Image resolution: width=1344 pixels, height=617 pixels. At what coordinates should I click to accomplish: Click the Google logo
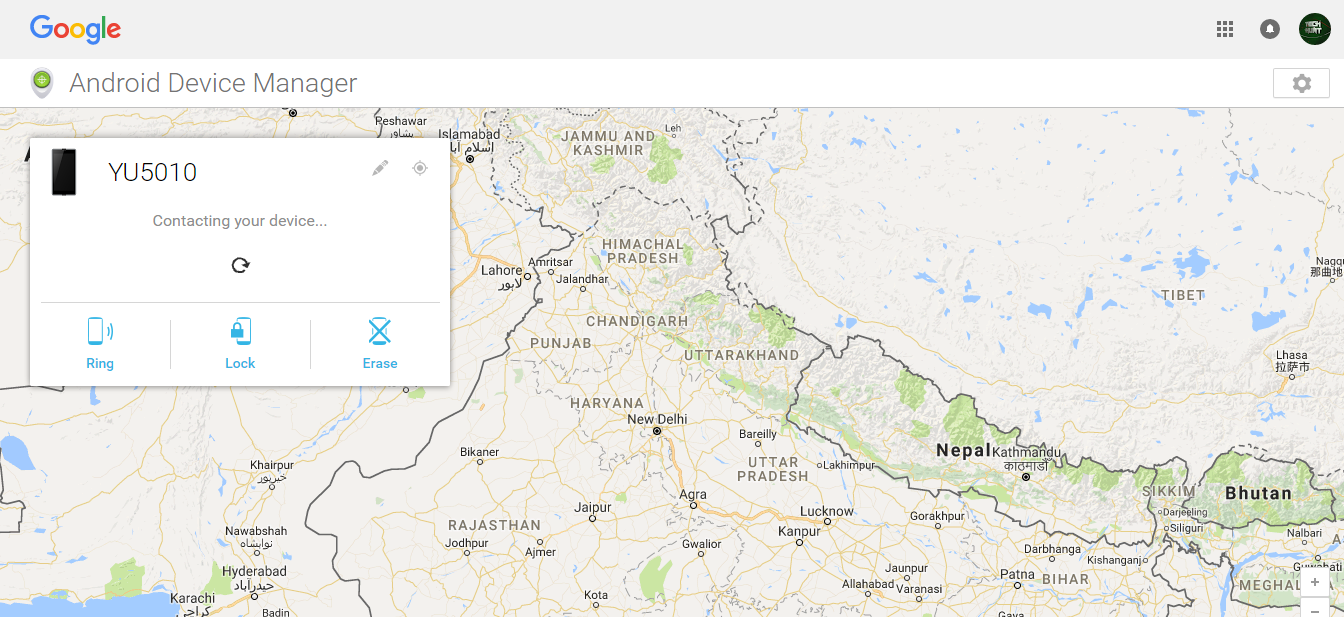(x=75, y=29)
